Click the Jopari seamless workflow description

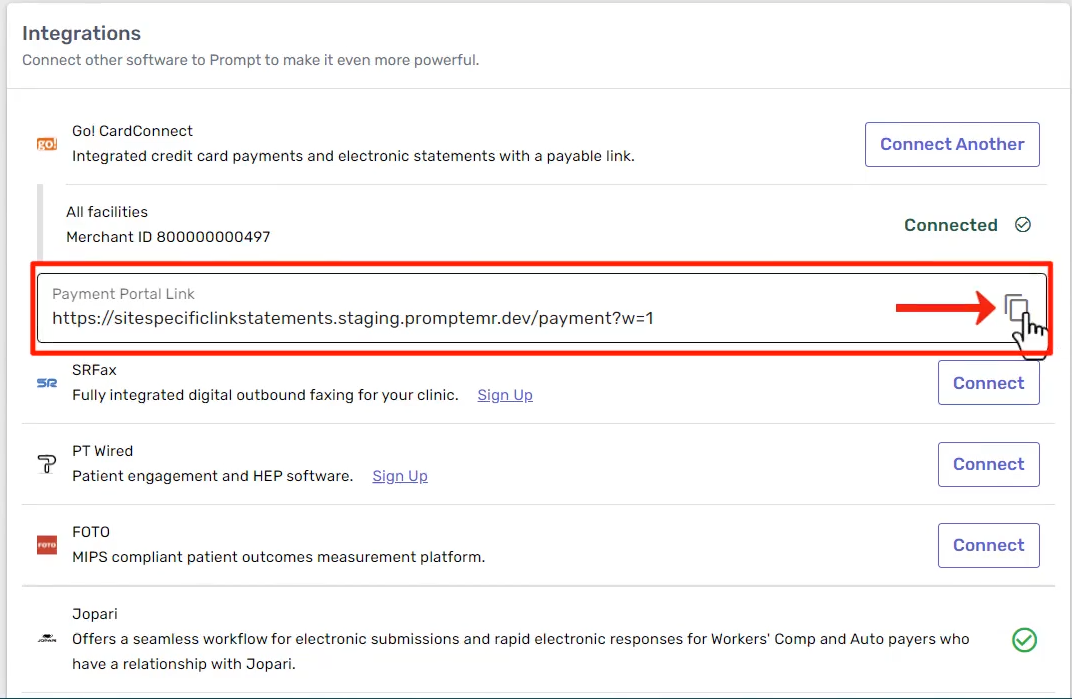(x=520, y=651)
